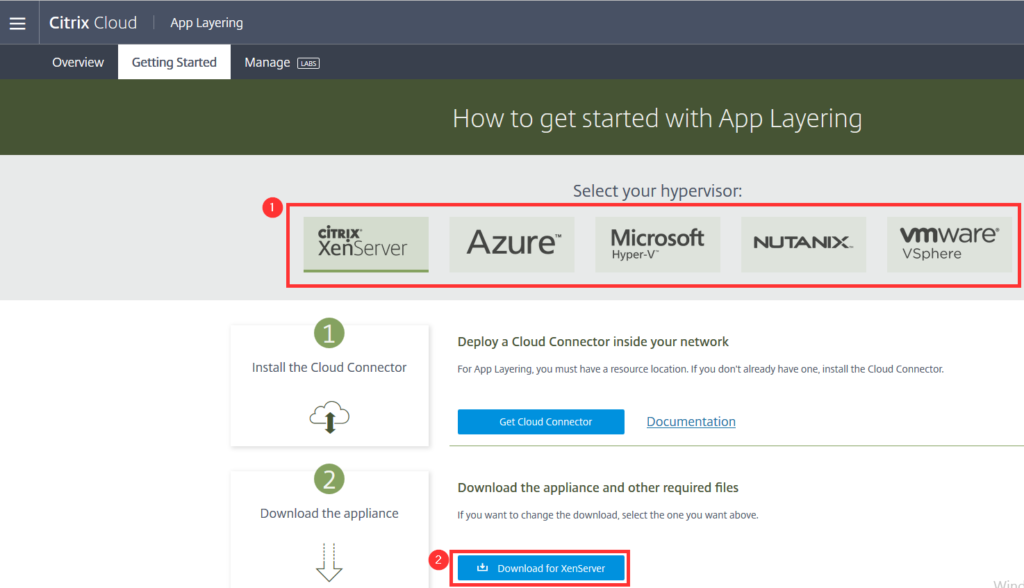1024x588 pixels.
Task: Click the cloud upload connector icon
Action: (329, 417)
